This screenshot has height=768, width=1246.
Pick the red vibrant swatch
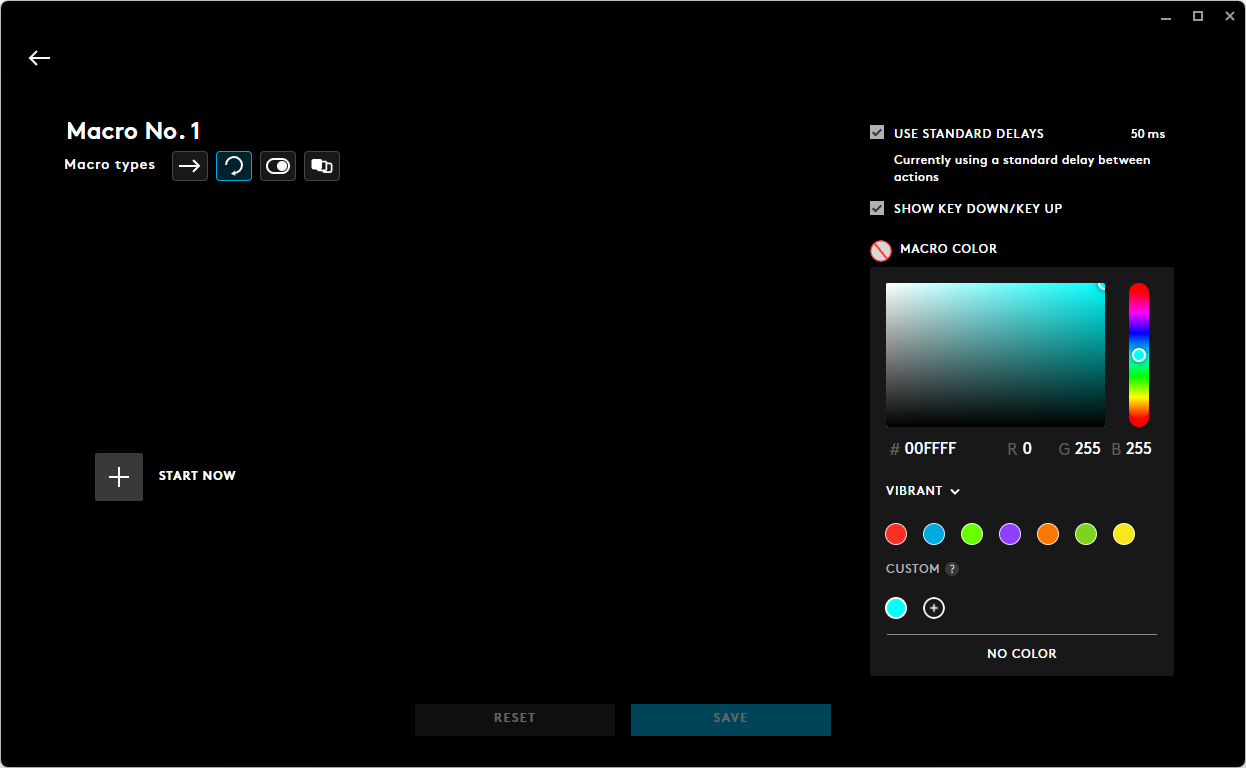pos(896,534)
